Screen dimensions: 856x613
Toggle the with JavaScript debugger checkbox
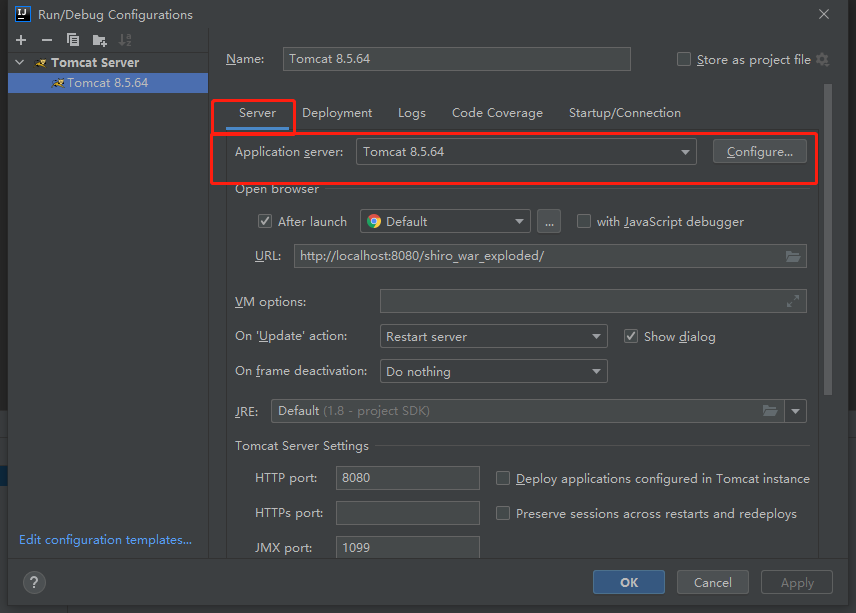pyautogui.click(x=584, y=221)
